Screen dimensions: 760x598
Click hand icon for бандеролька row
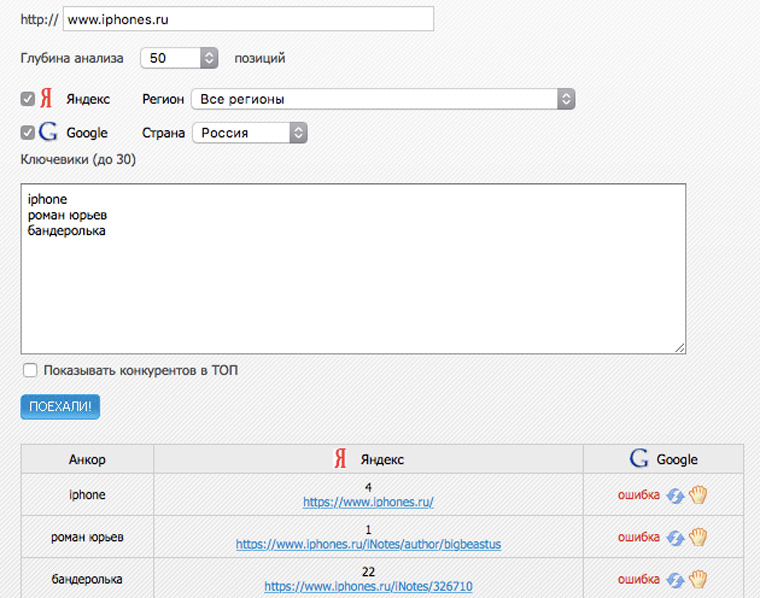click(x=698, y=579)
